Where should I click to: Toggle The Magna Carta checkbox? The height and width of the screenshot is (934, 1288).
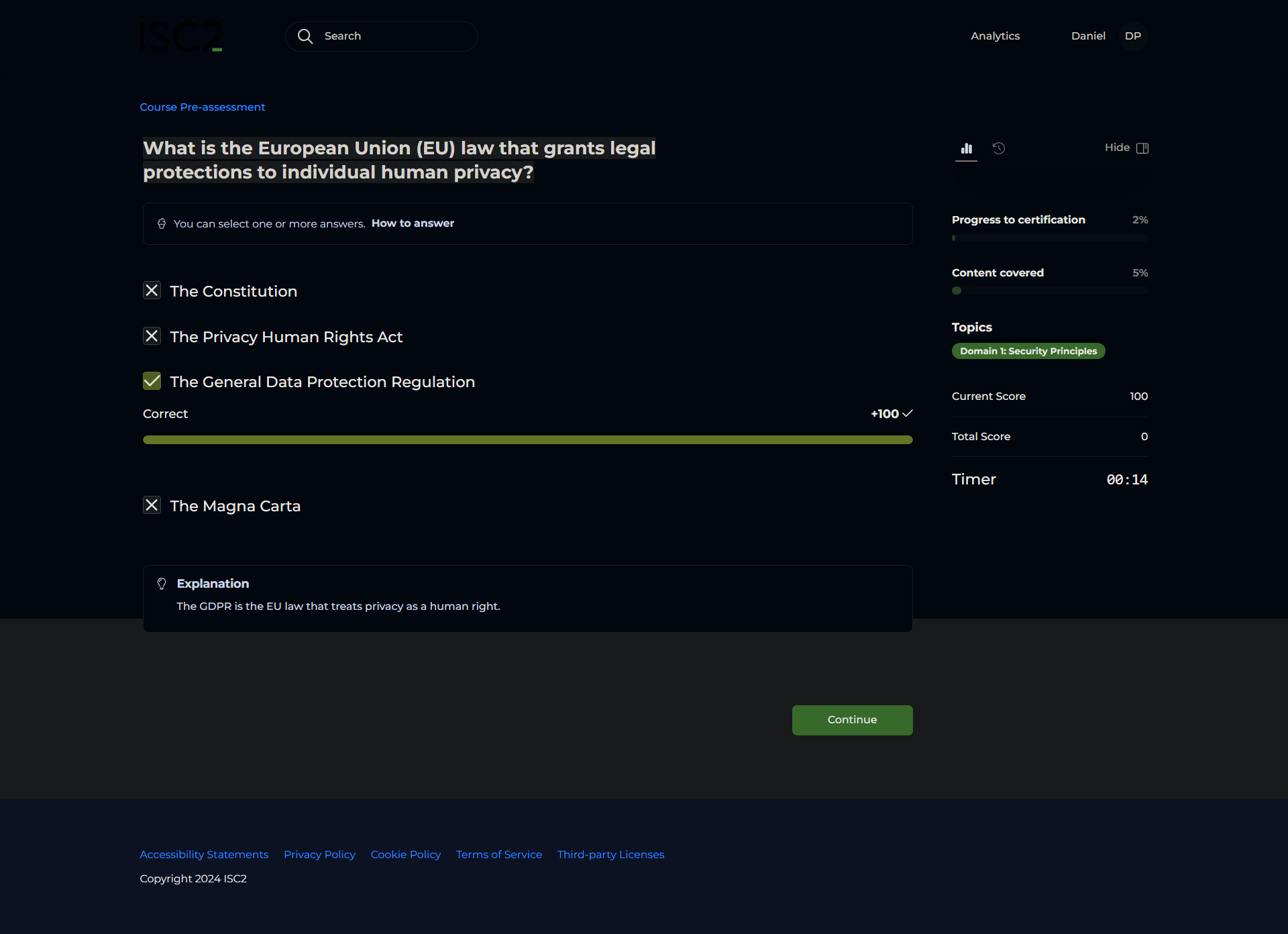(x=152, y=505)
